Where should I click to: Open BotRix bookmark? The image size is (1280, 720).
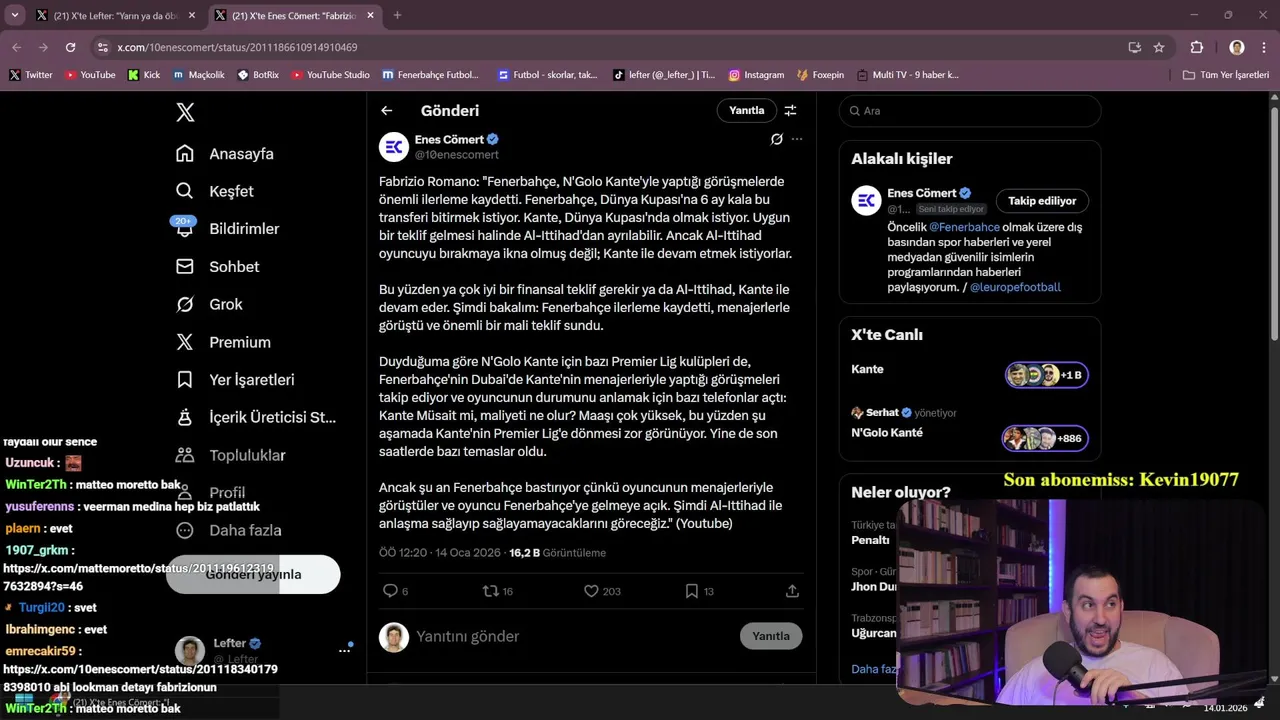[x=258, y=75]
